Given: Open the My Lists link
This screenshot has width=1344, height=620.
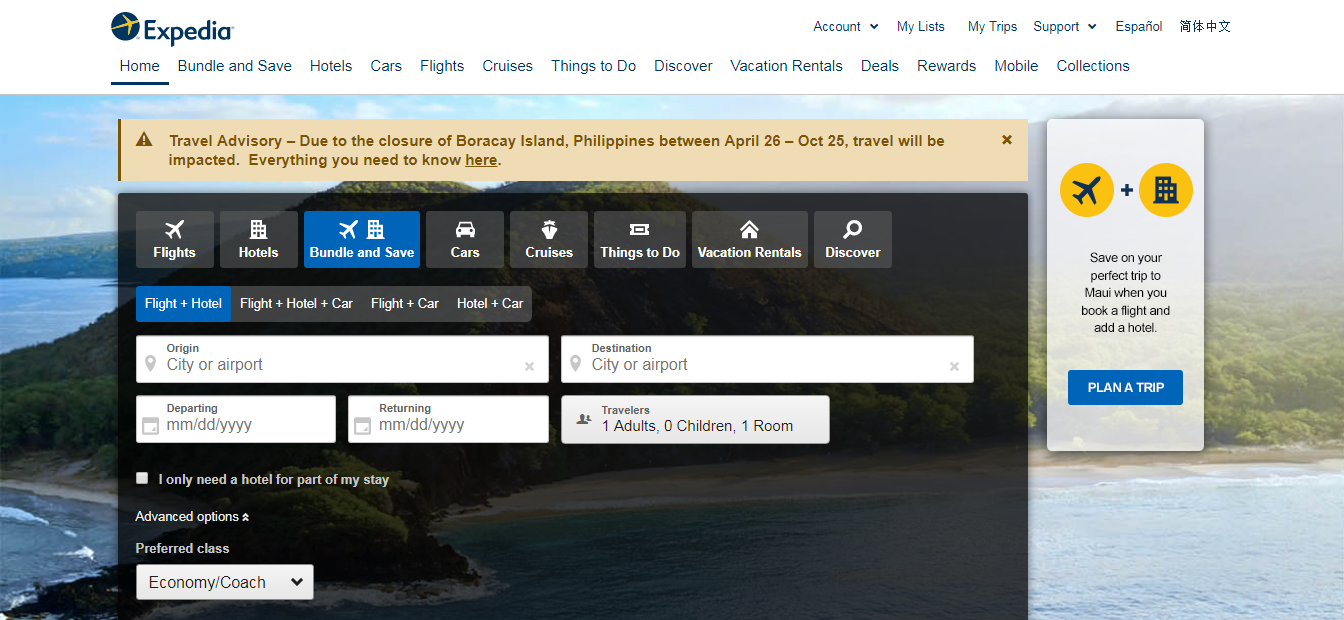Looking at the screenshot, I should [x=921, y=27].
